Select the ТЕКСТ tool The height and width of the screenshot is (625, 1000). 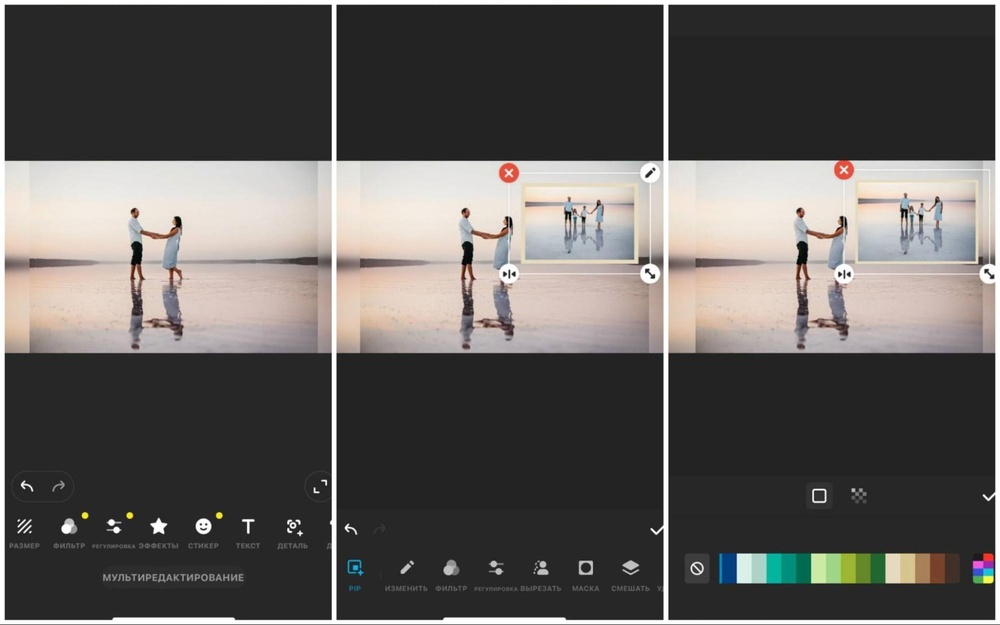point(248,531)
